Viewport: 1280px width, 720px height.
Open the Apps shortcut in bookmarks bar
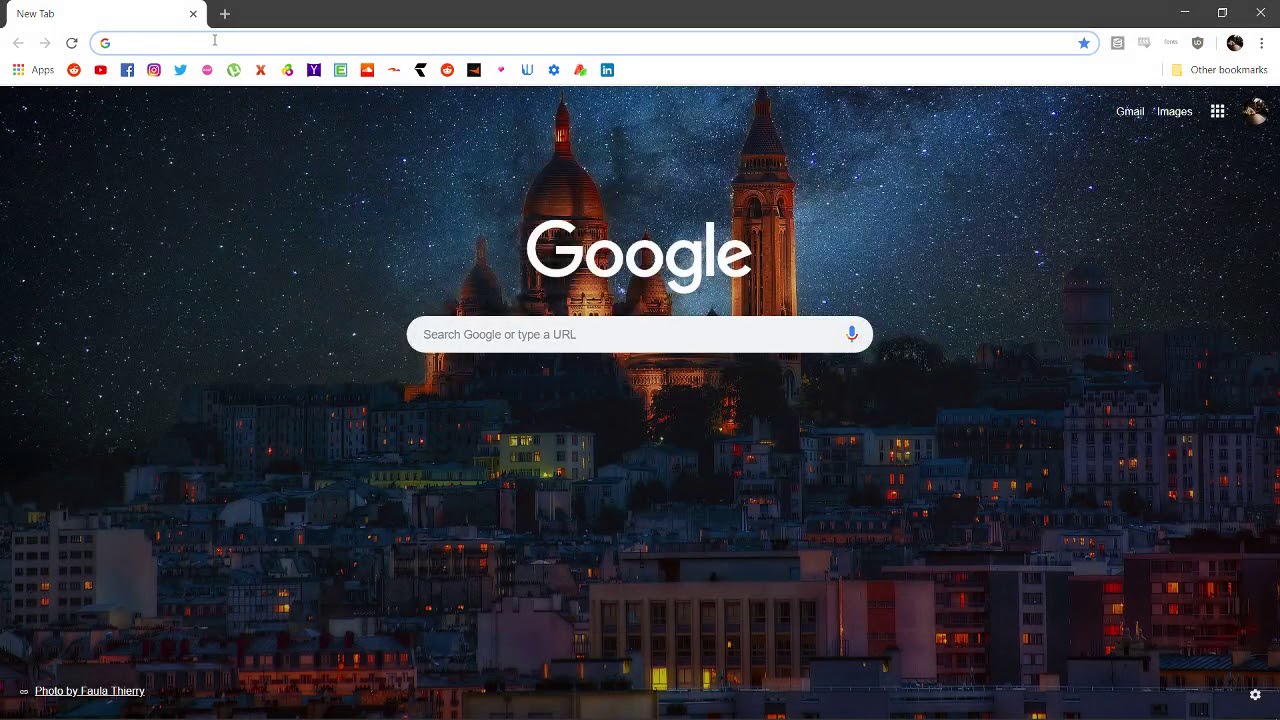click(x=33, y=70)
